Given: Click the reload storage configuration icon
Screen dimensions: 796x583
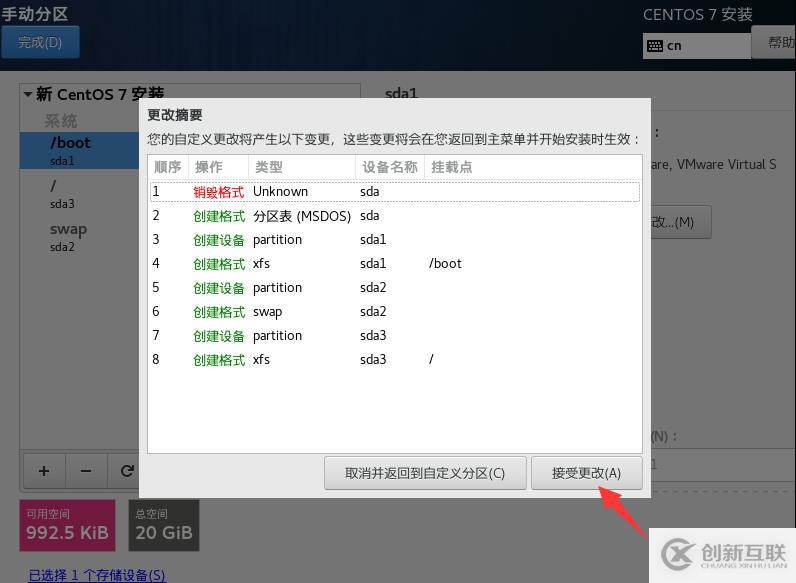Looking at the screenshot, I should [x=126, y=471].
